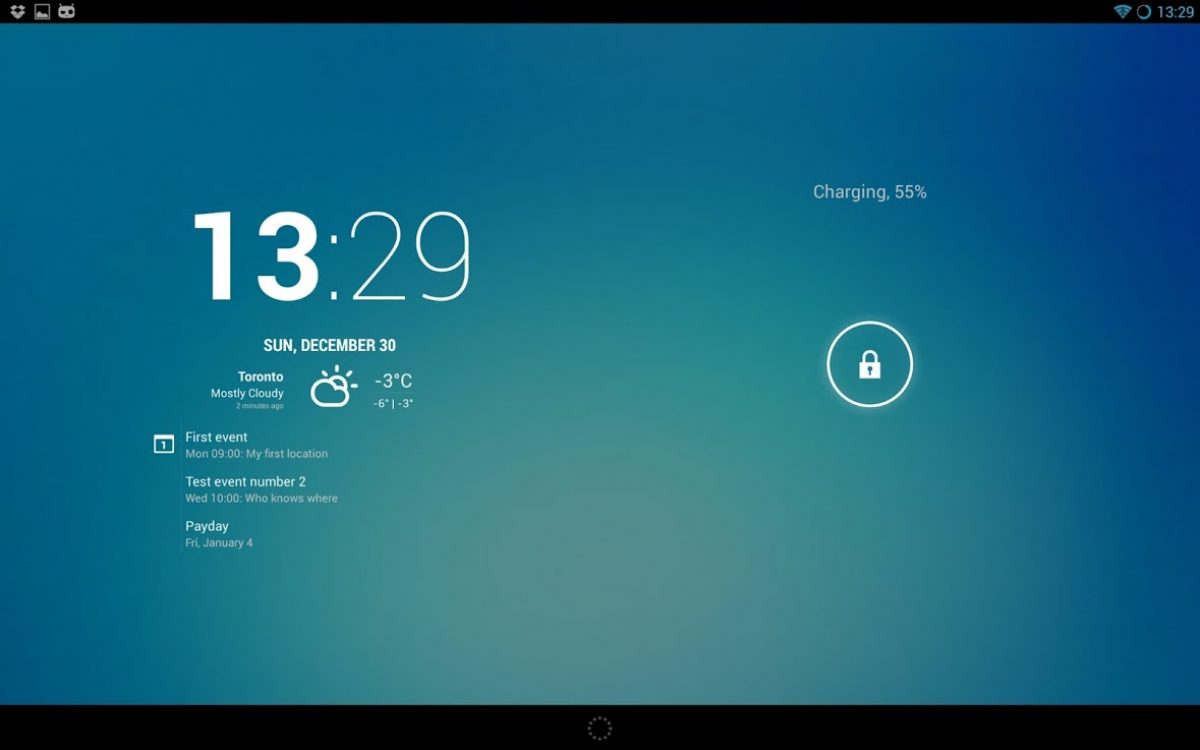
Task: Tap the '2 minutes ago' update text
Action: click(259, 406)
